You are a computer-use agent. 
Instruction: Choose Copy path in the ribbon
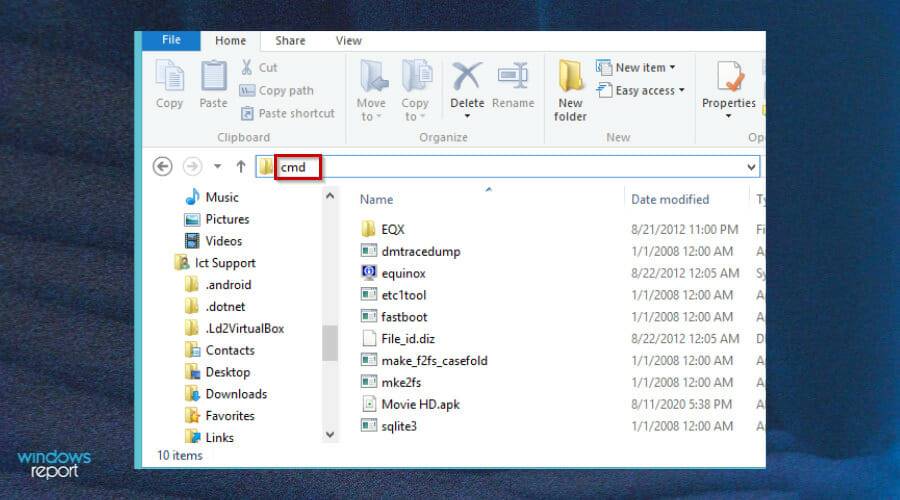pyautogui.click(x=277, y=91)
